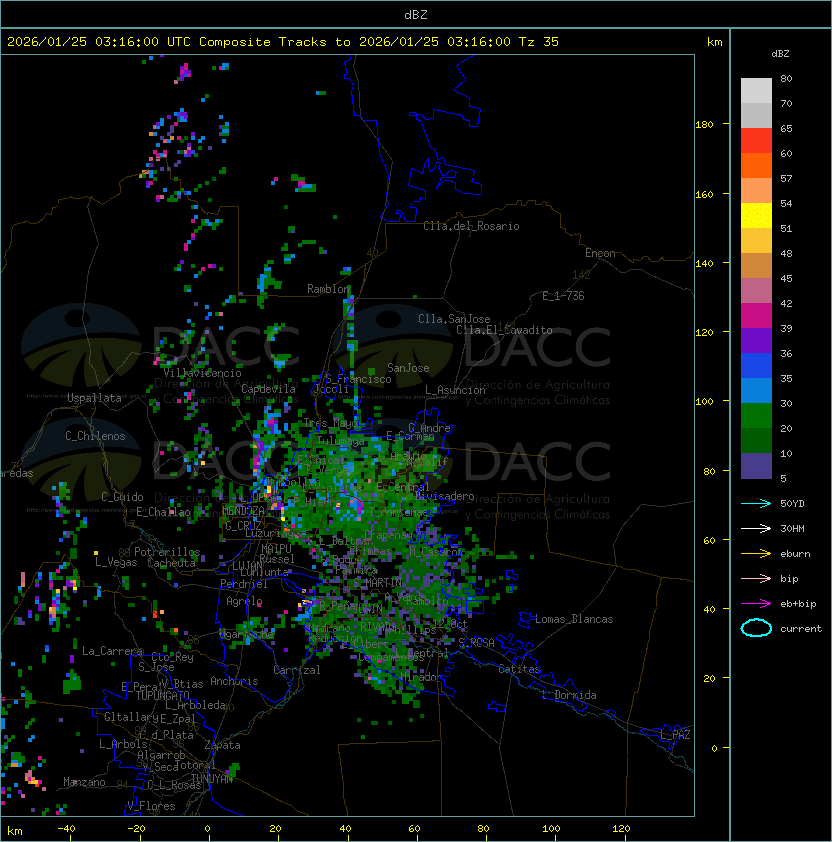Click the white 30HM arrow legend icon

(756, 528)
